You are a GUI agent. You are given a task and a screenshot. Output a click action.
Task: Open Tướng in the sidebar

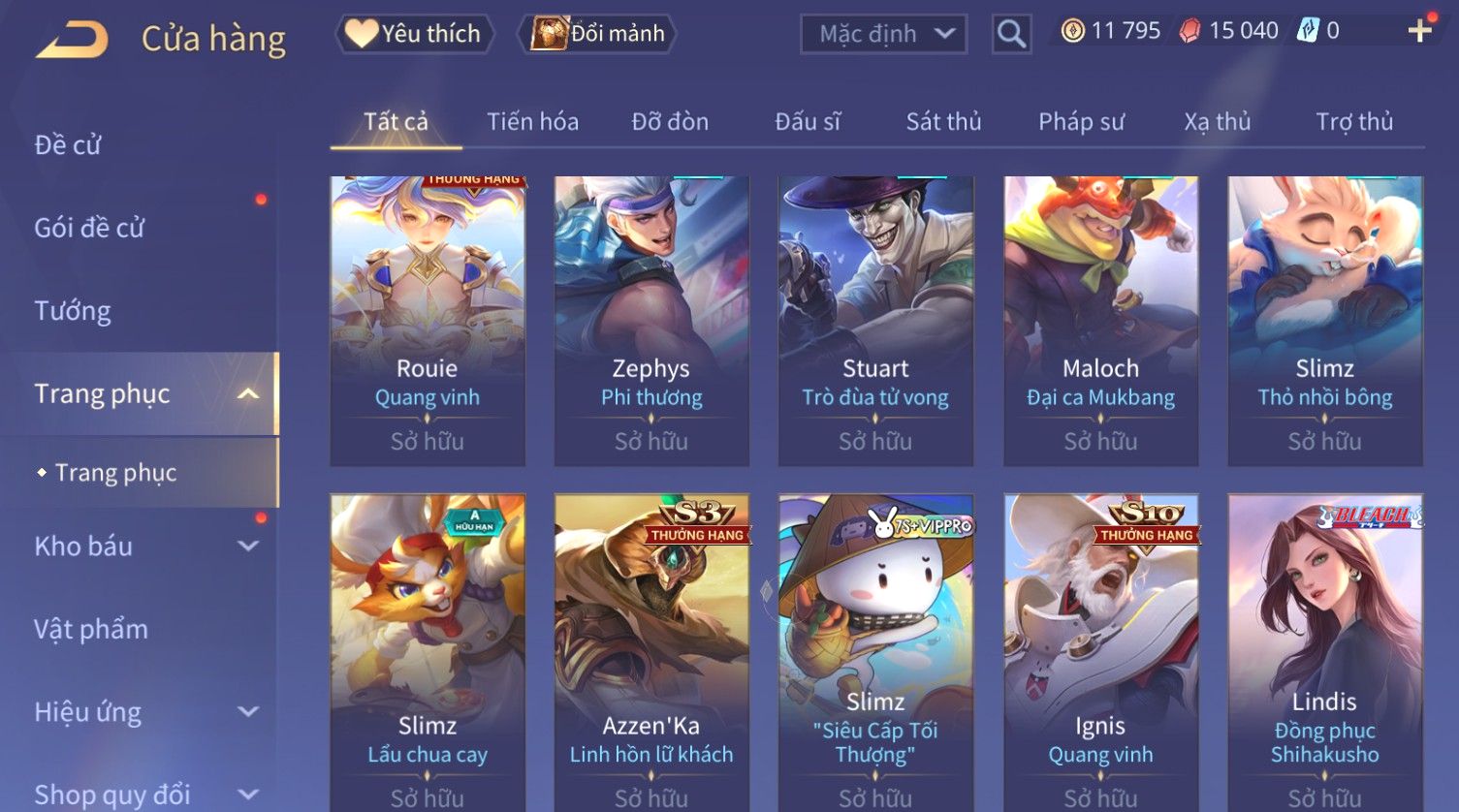73,311
